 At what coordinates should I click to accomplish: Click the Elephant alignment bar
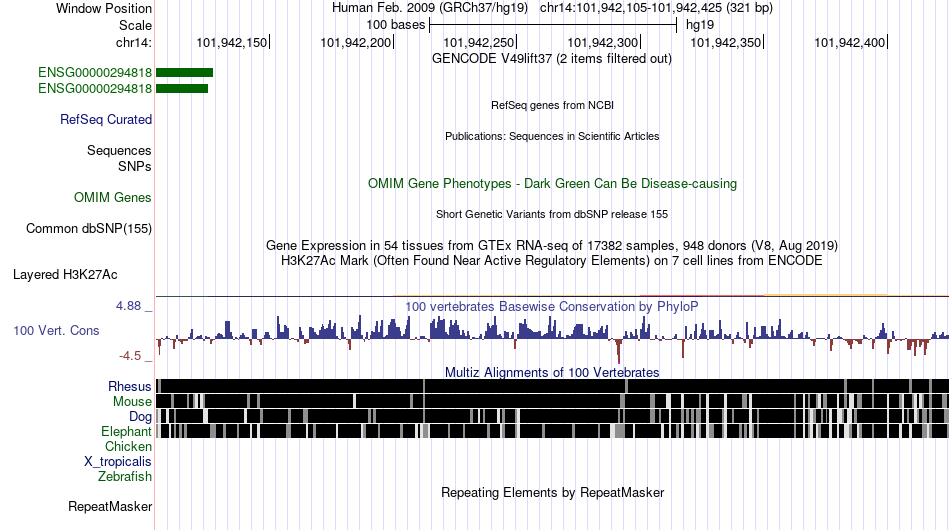(552, 431)
